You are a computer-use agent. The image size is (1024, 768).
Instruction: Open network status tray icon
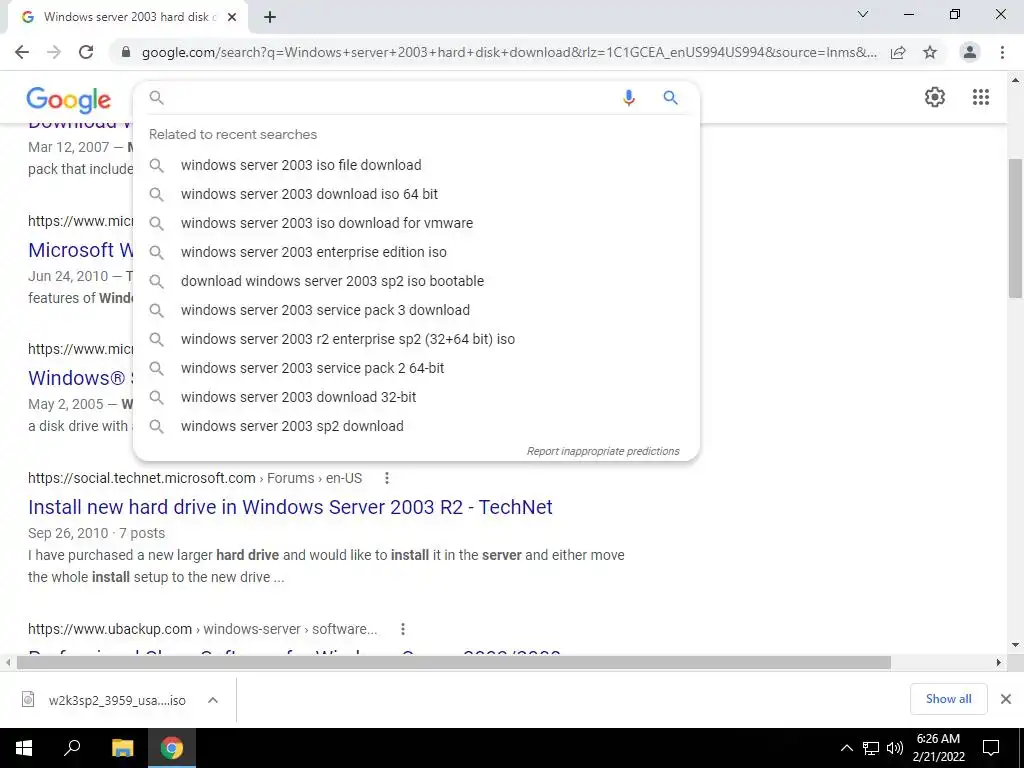click(871, 748)
